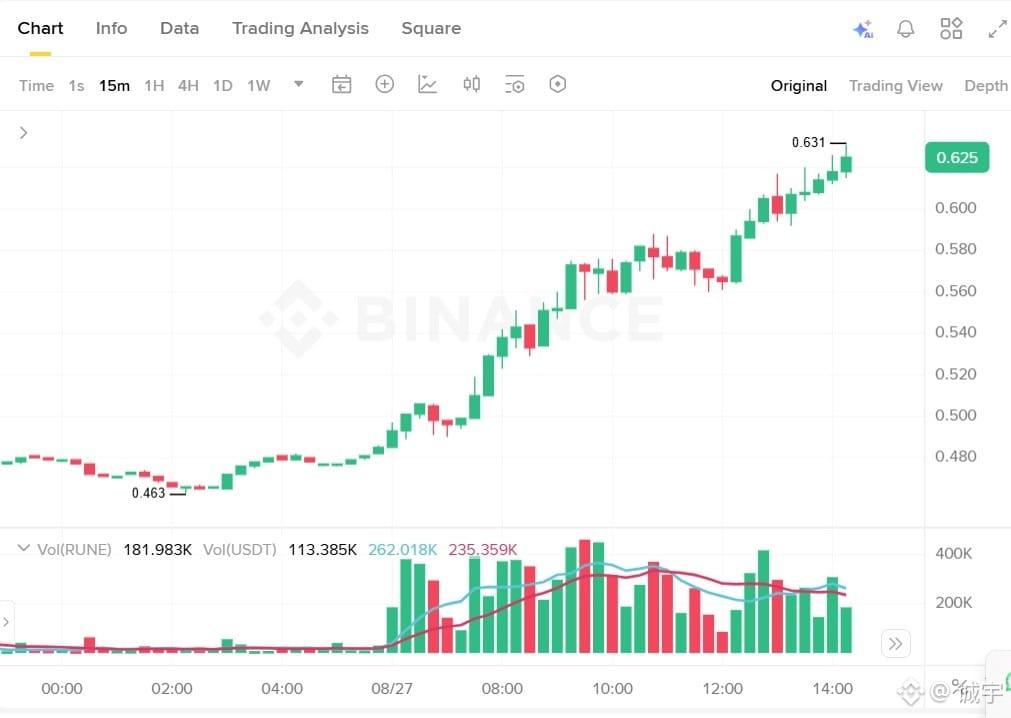Open the AI sparkle assistant icon

[863, 29]
